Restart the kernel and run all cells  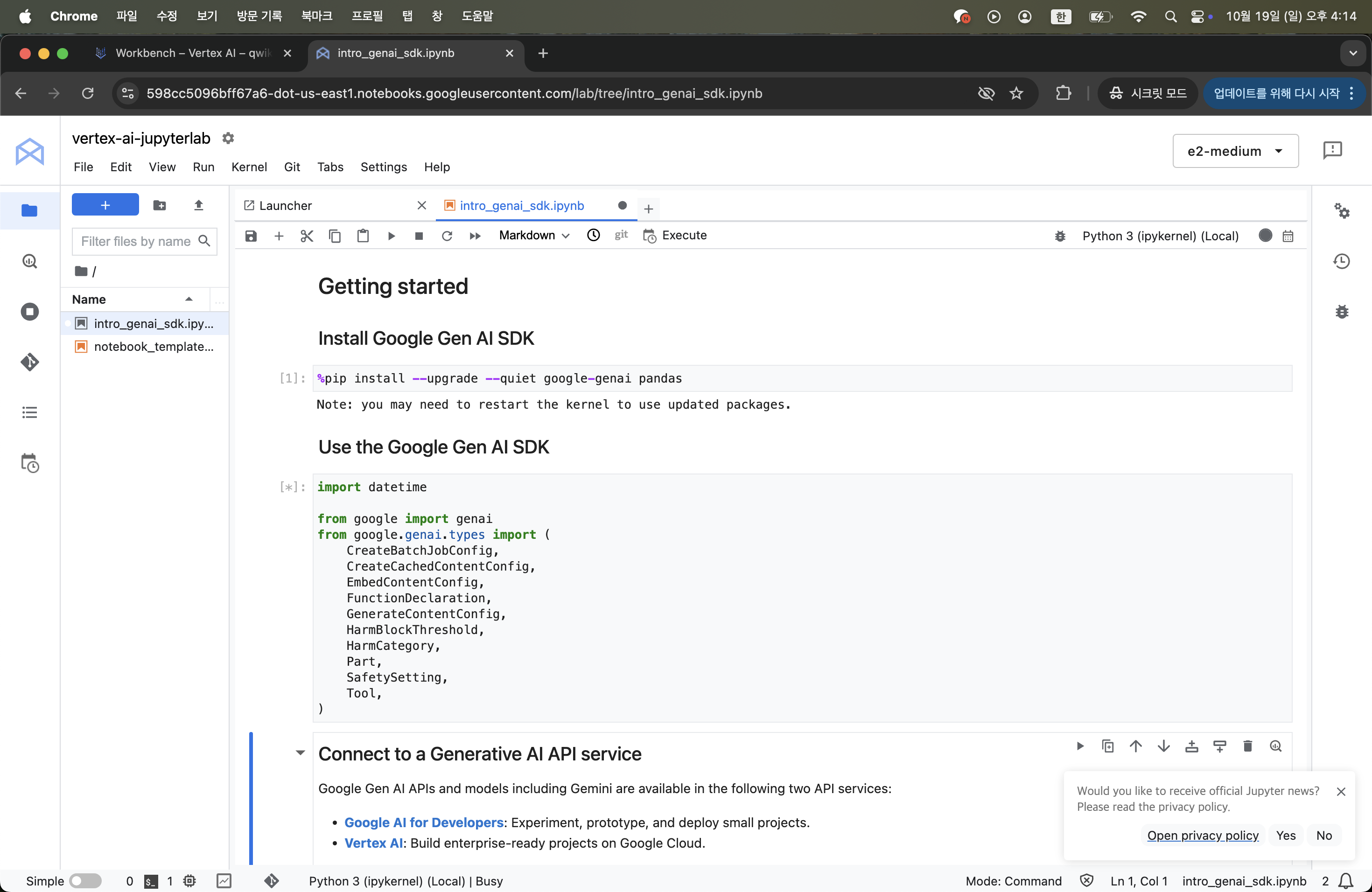tap(475, 236)
